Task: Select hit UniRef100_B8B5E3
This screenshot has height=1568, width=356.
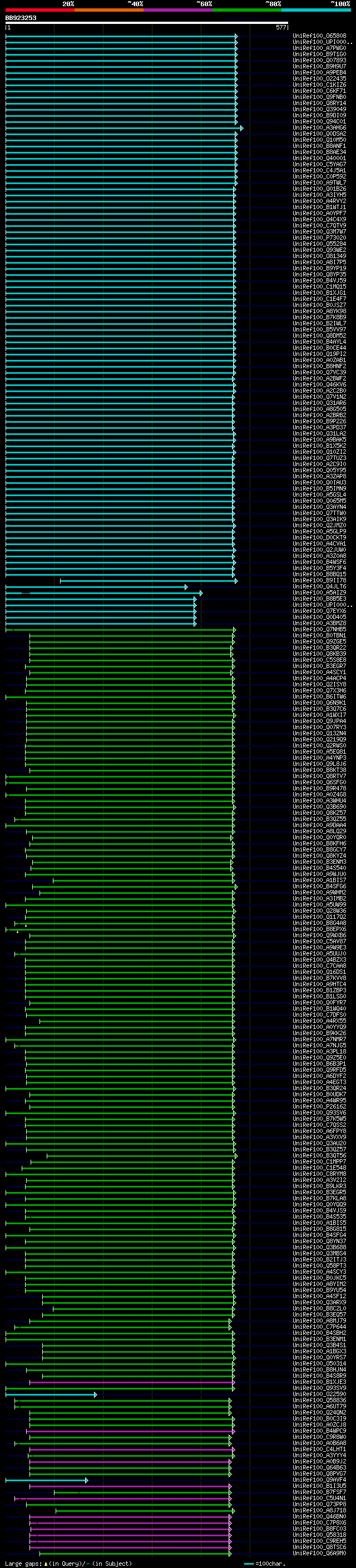Action: [x=319, y=599]
